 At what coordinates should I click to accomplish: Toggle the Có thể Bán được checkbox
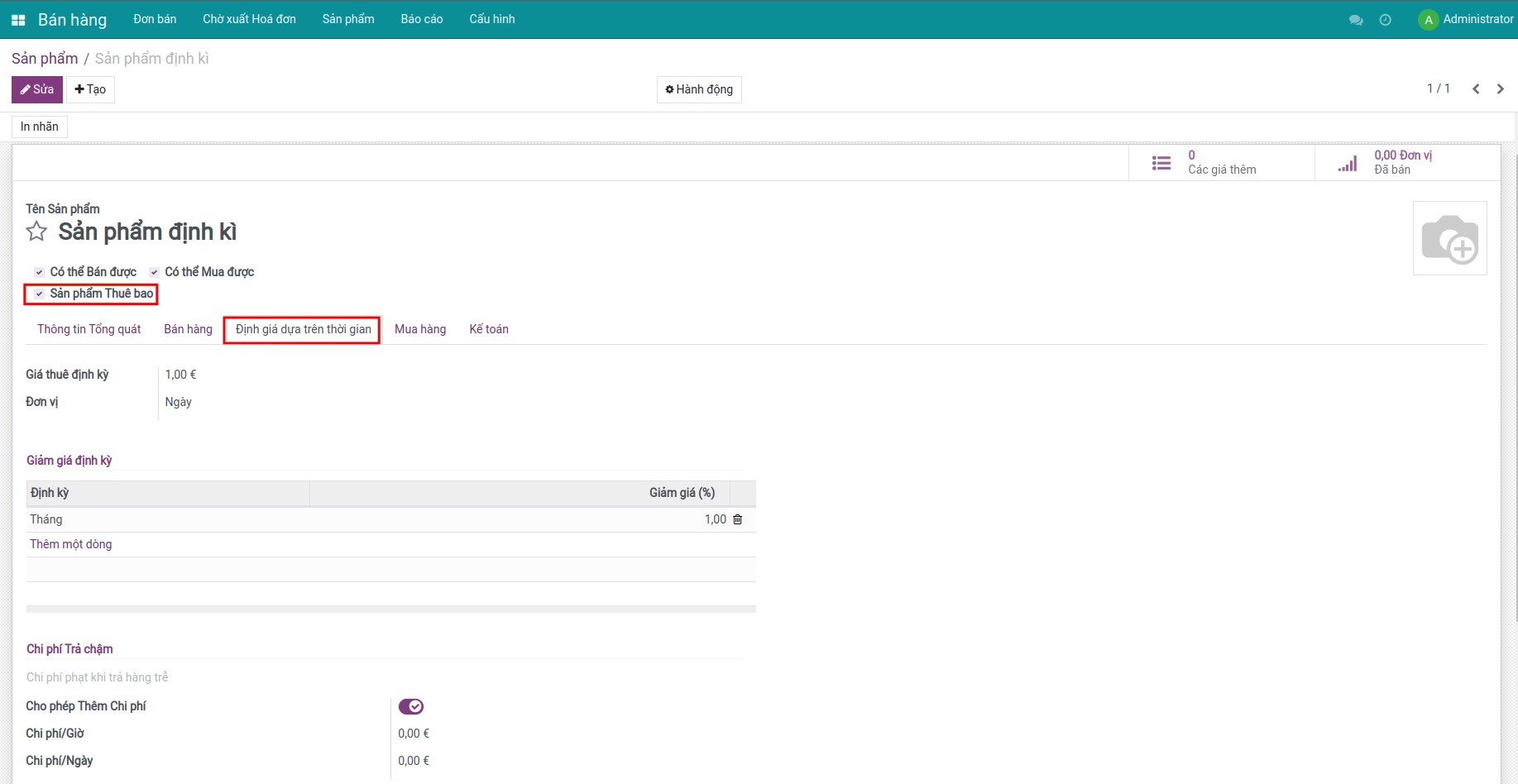(x=39, y=272)
